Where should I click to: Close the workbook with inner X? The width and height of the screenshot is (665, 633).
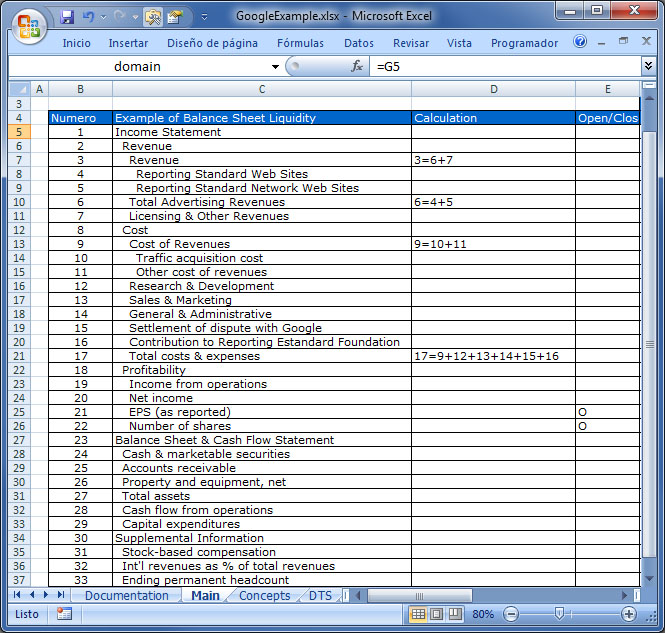646,41
